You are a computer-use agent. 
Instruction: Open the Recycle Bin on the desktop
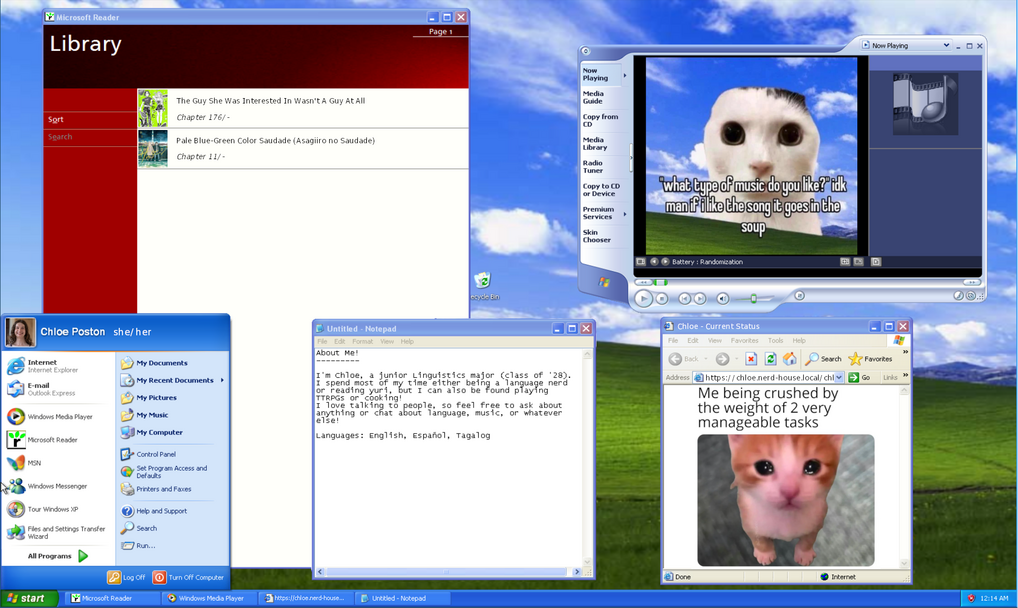pyautogui.click(x=484, y=286)
